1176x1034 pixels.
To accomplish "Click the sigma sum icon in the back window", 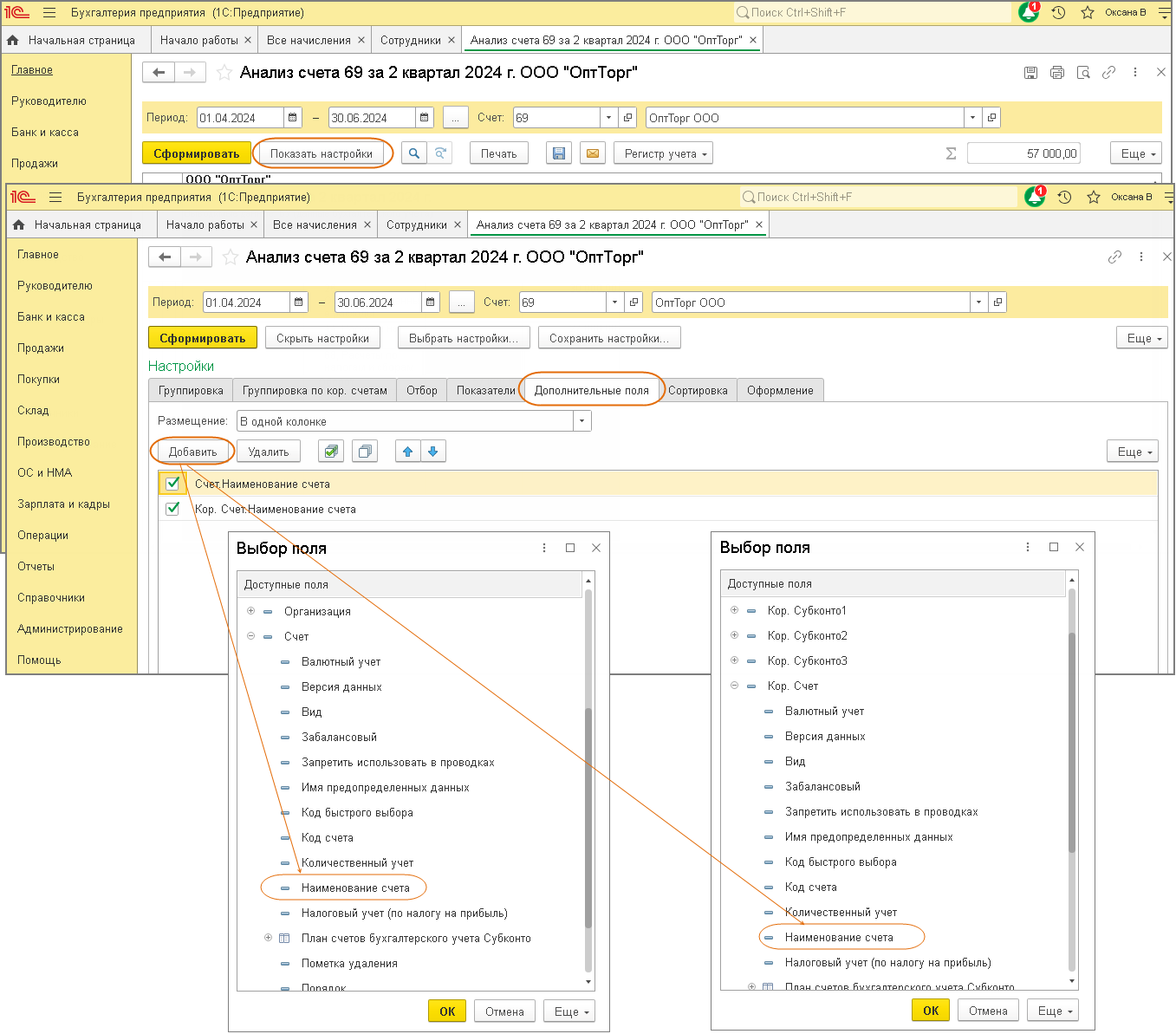I will (951, 153).
